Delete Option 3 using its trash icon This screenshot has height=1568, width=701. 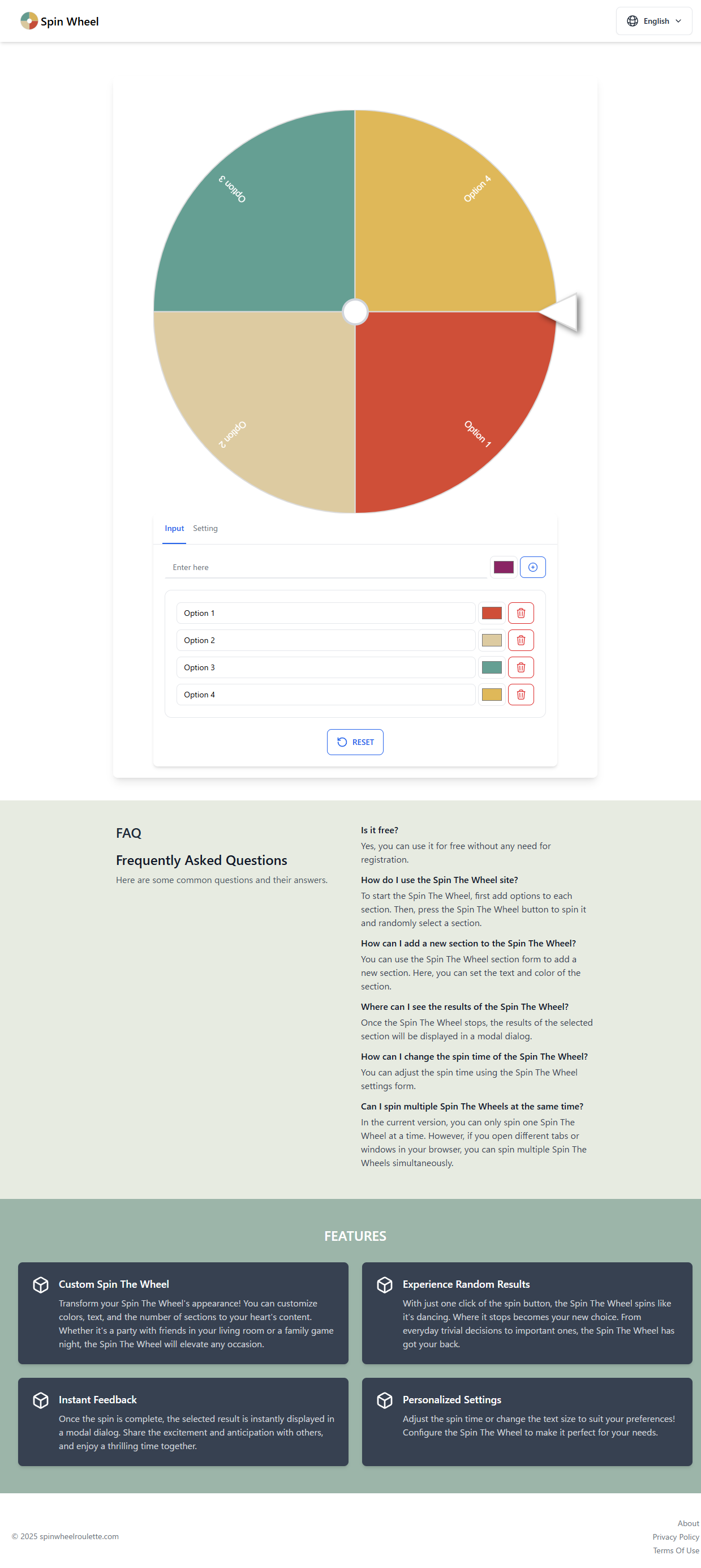(521, 667)
